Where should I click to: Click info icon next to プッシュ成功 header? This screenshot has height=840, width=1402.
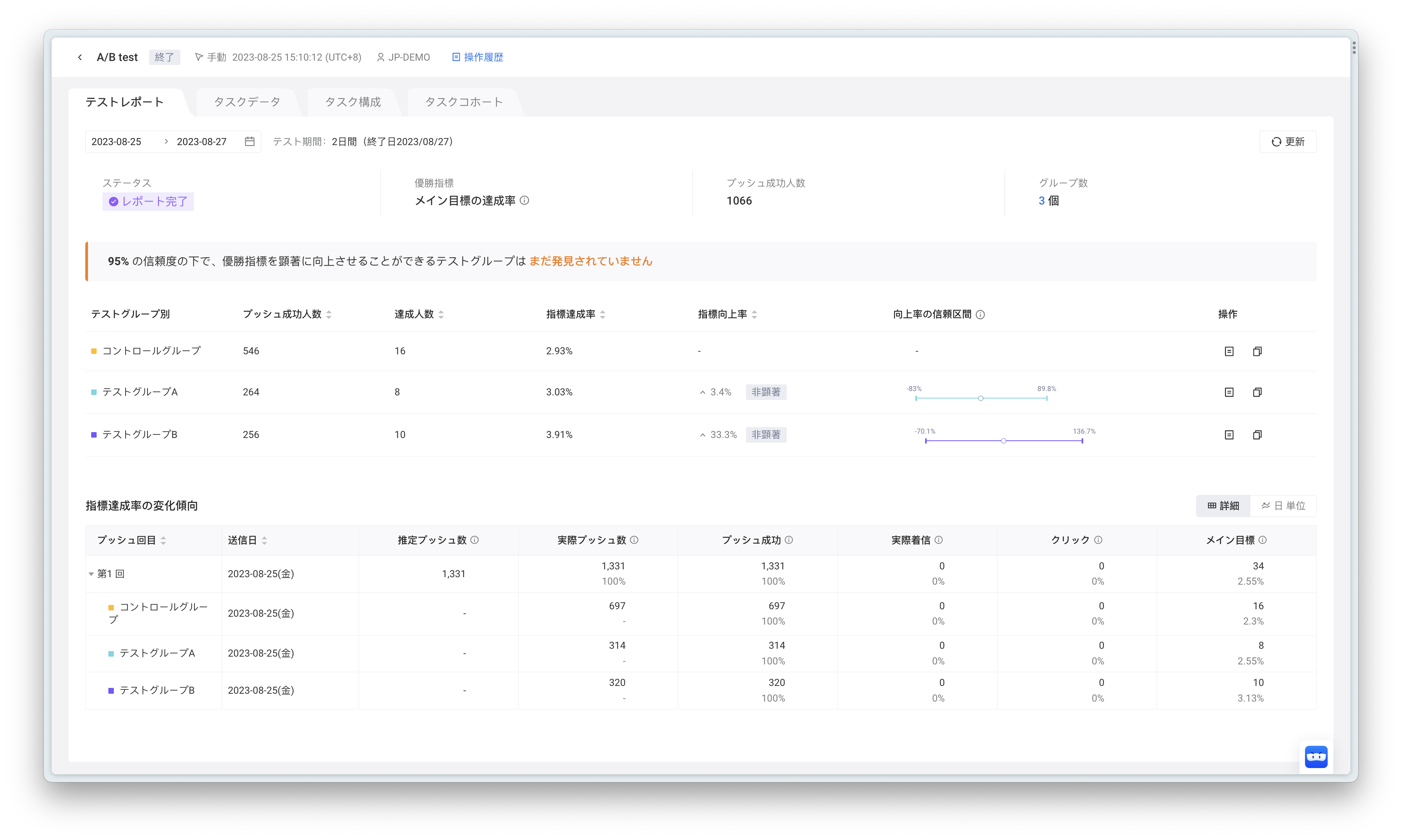tap(789, 540)
